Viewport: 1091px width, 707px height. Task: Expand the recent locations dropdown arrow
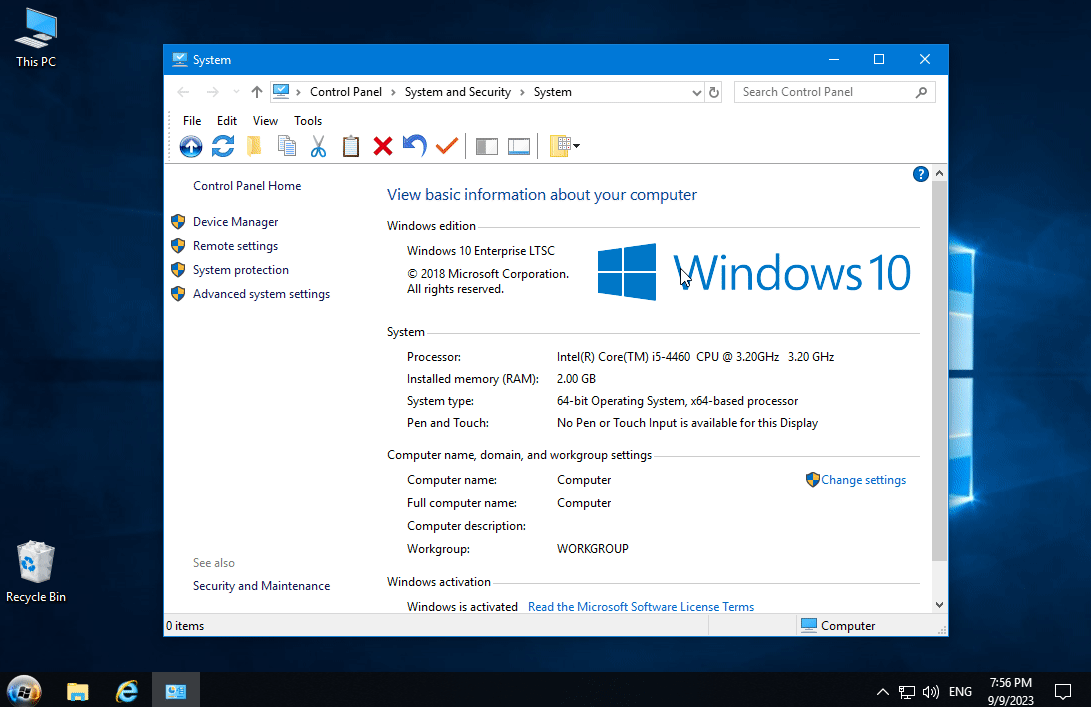pyautogui.click(x=237, y=92)
